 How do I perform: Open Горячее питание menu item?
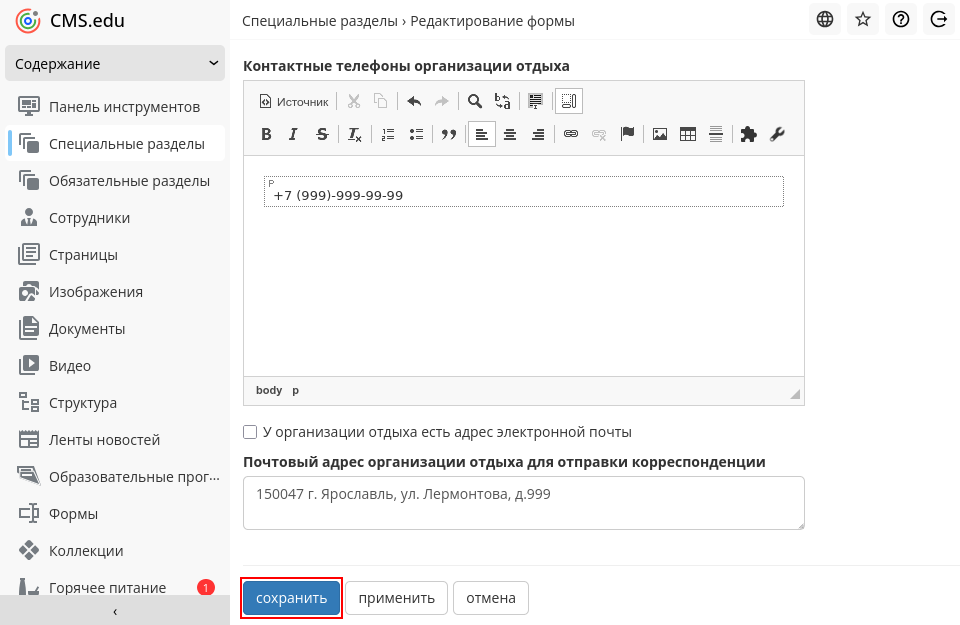tap(115, 588)
